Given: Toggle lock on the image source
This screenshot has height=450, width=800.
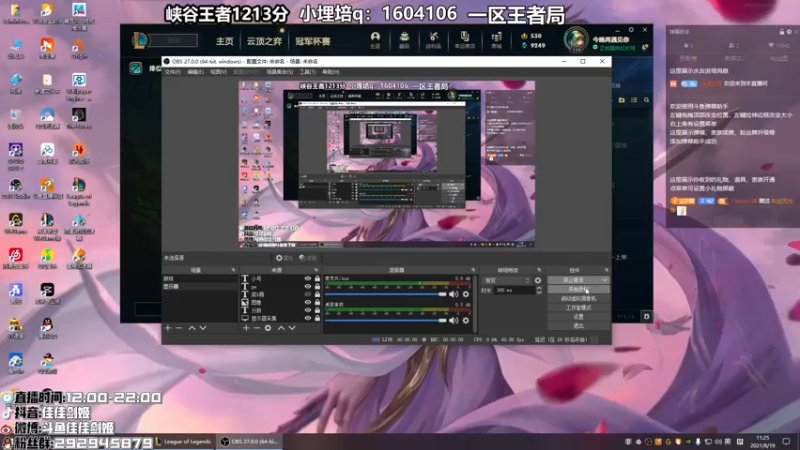Looking at the screenshot, I should (317, 303).
